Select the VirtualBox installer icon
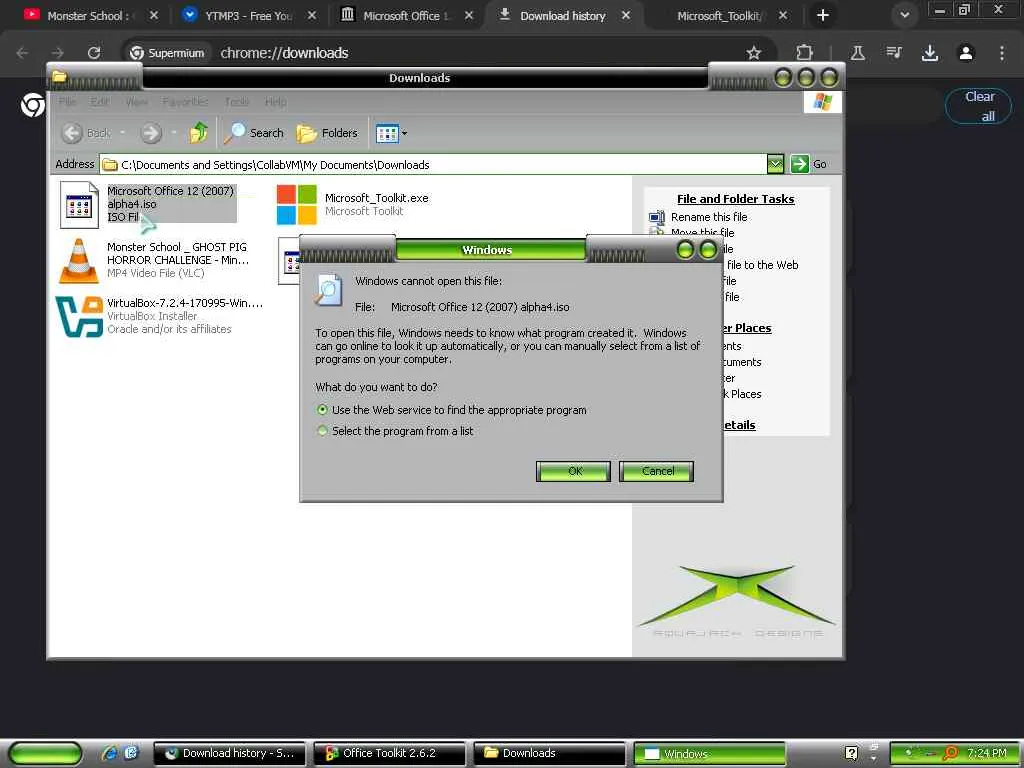 point(79,317)
